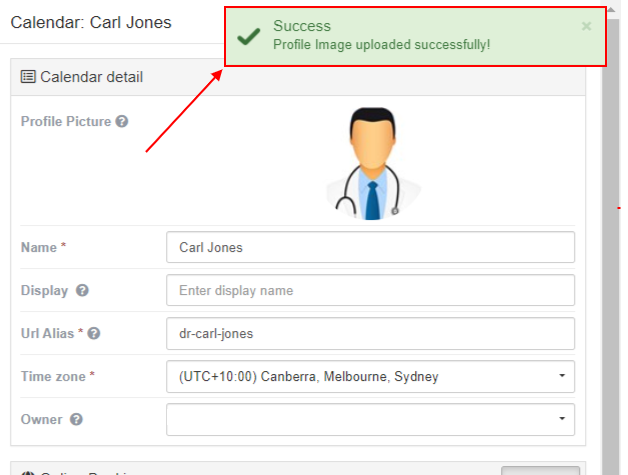Click the Enter display name field
This screenshot has height=475, width=628.
(x=370, y=290)
